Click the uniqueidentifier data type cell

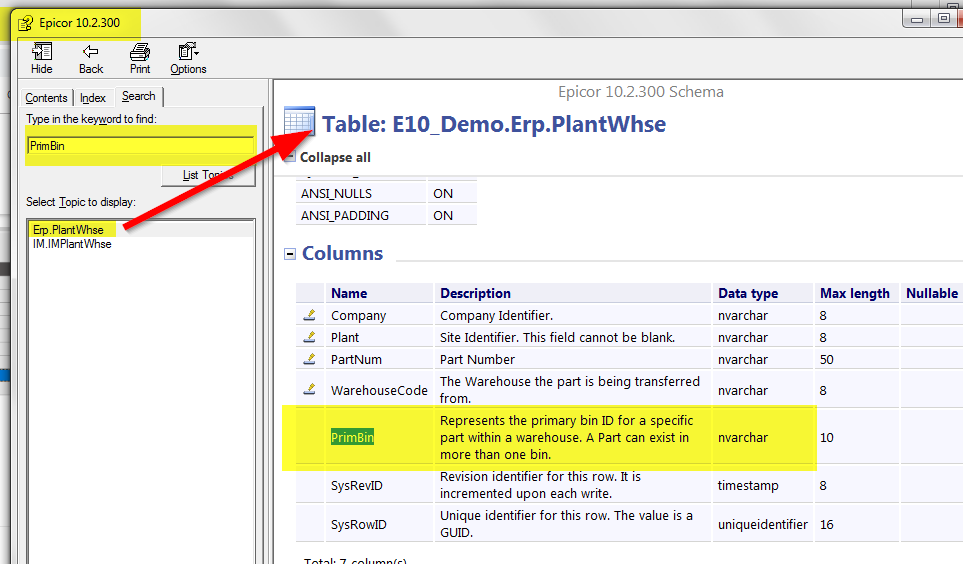763,525
